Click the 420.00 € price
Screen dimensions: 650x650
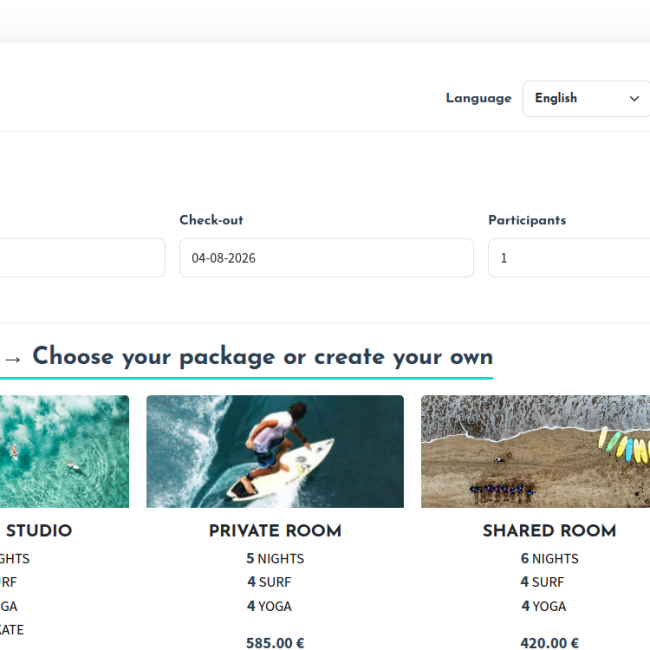[550, 643]
